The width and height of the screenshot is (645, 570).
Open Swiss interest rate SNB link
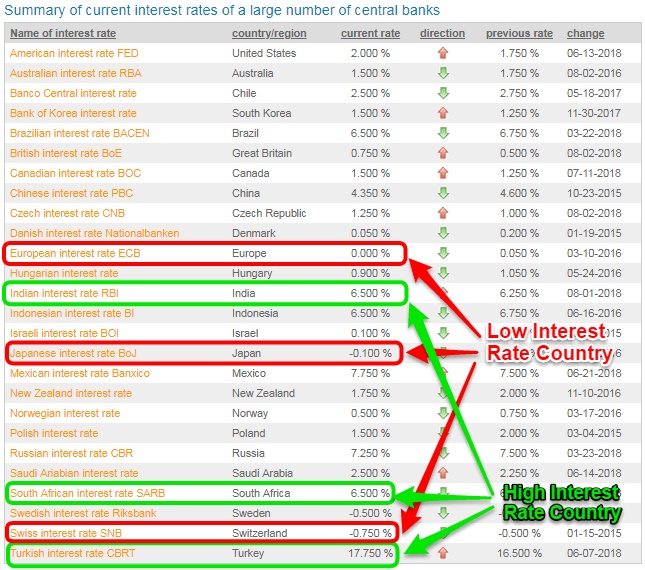[66, 533]
